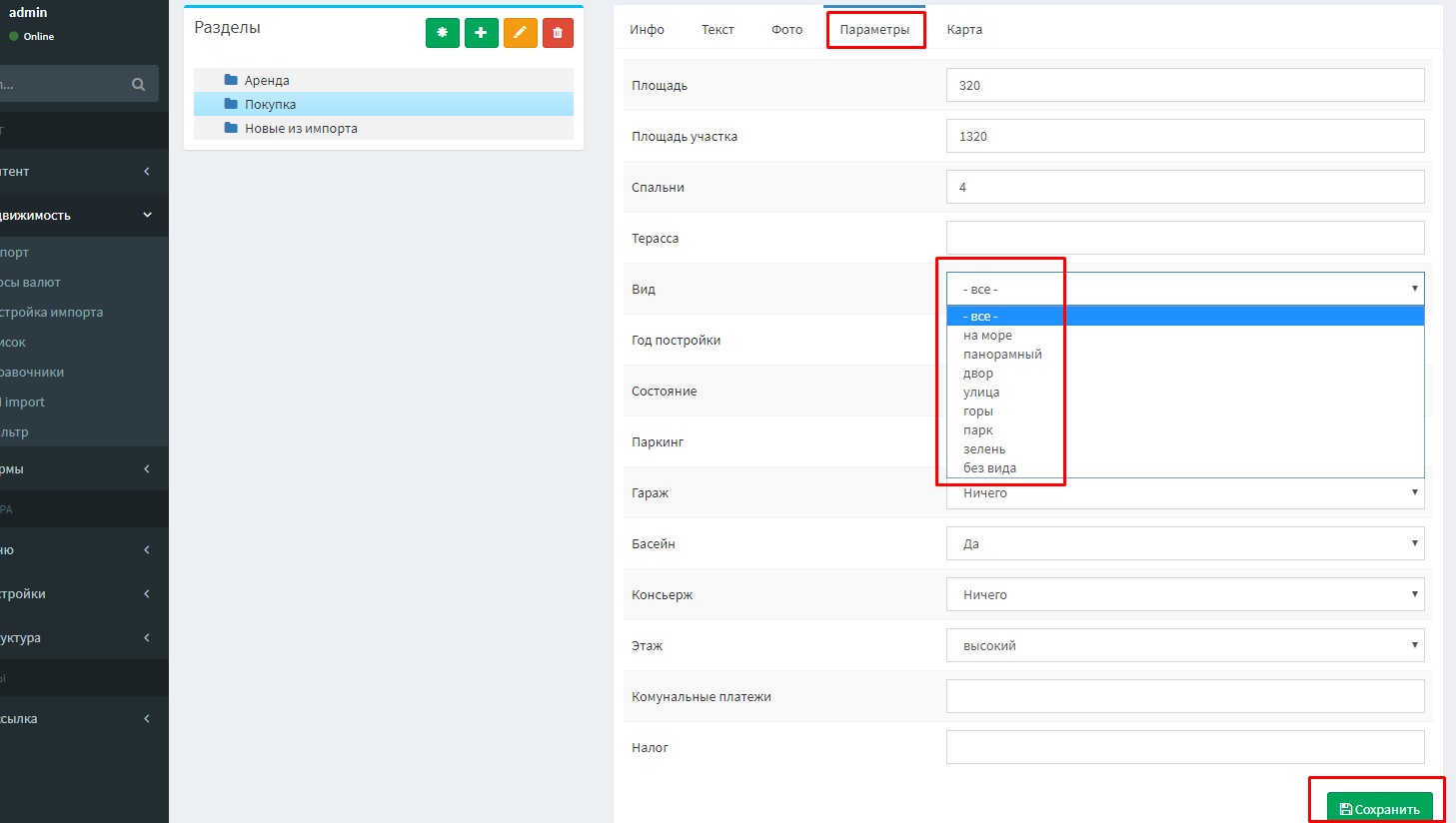The height and width of the screenshot is (823, 1456).
Task: Select 'панорамный' option in the open list
Action: pos(1002,355)
